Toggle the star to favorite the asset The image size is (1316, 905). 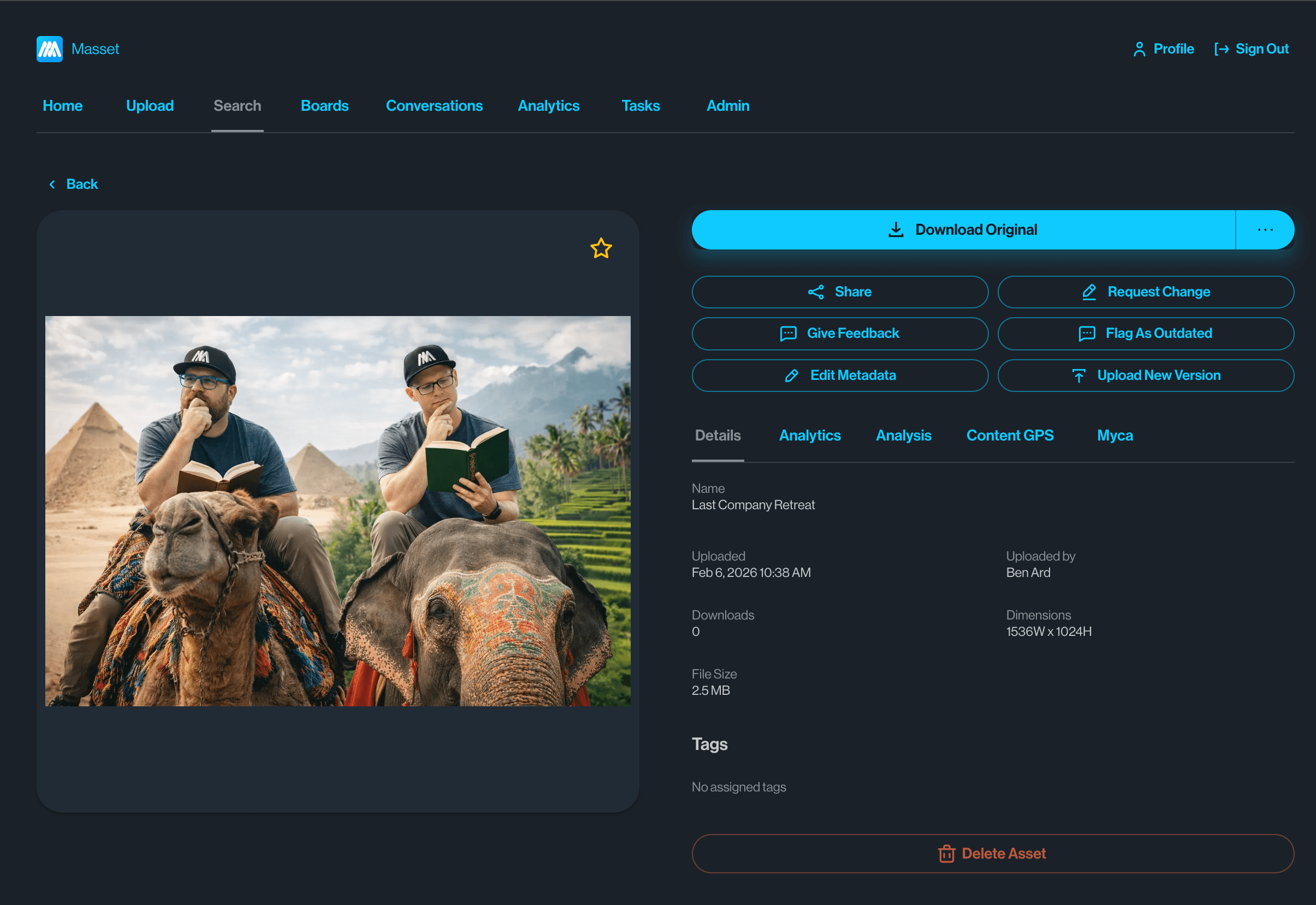click(x=601, y=248)
